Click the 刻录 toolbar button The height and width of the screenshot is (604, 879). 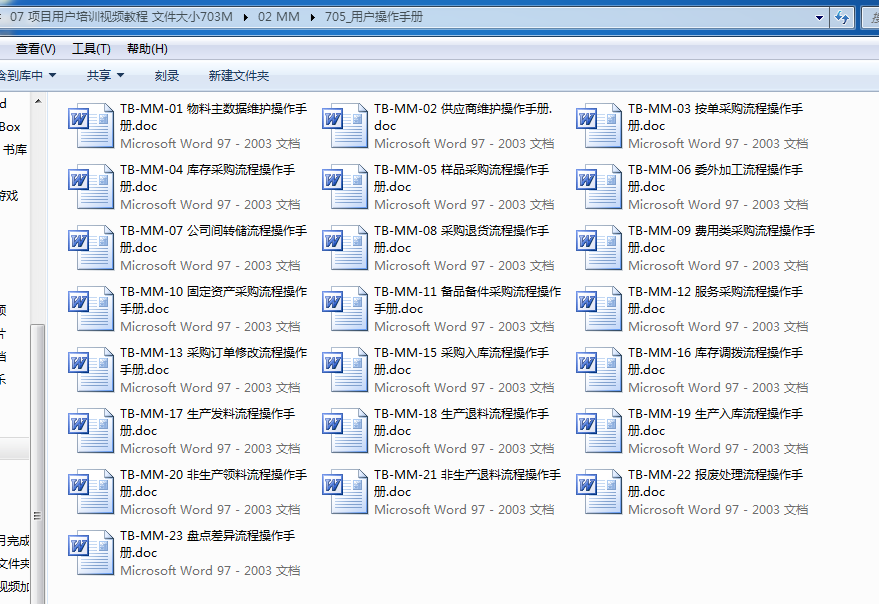[x=166, y=75]
